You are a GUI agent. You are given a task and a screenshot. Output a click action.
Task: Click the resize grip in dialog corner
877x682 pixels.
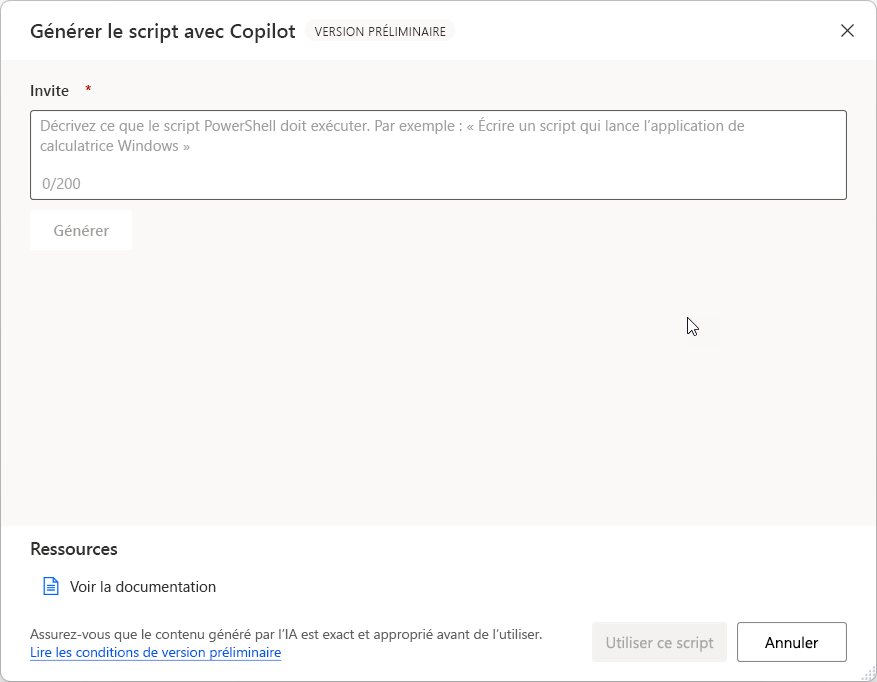pyautogui.click(x=870, y=675)
